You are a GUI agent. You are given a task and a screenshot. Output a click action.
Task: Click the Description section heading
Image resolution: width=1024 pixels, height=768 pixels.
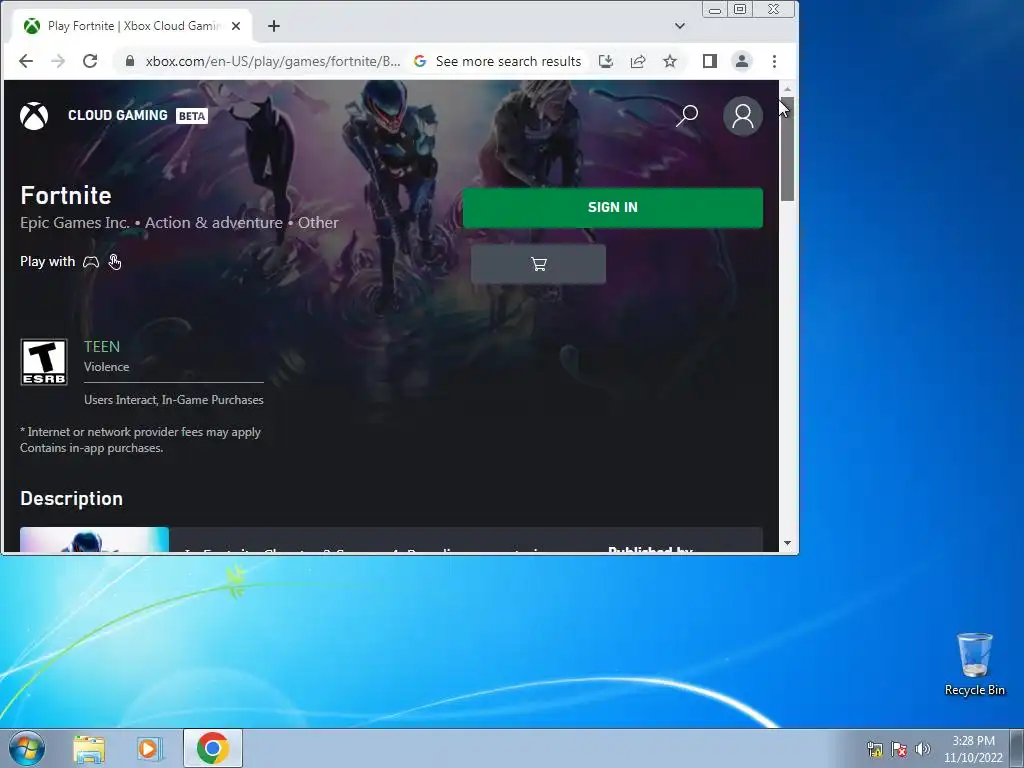[x=71, y=498]
